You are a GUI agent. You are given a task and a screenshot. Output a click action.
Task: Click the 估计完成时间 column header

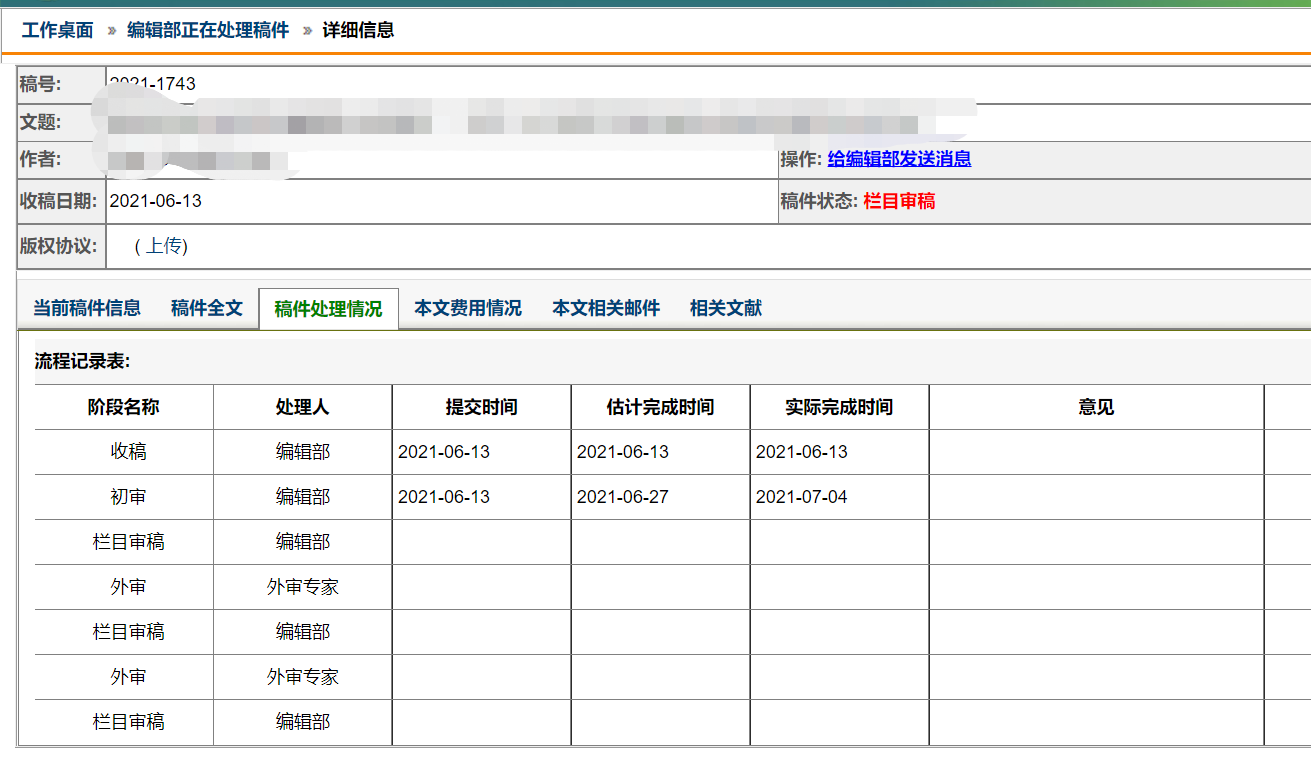tap(660, 407)
